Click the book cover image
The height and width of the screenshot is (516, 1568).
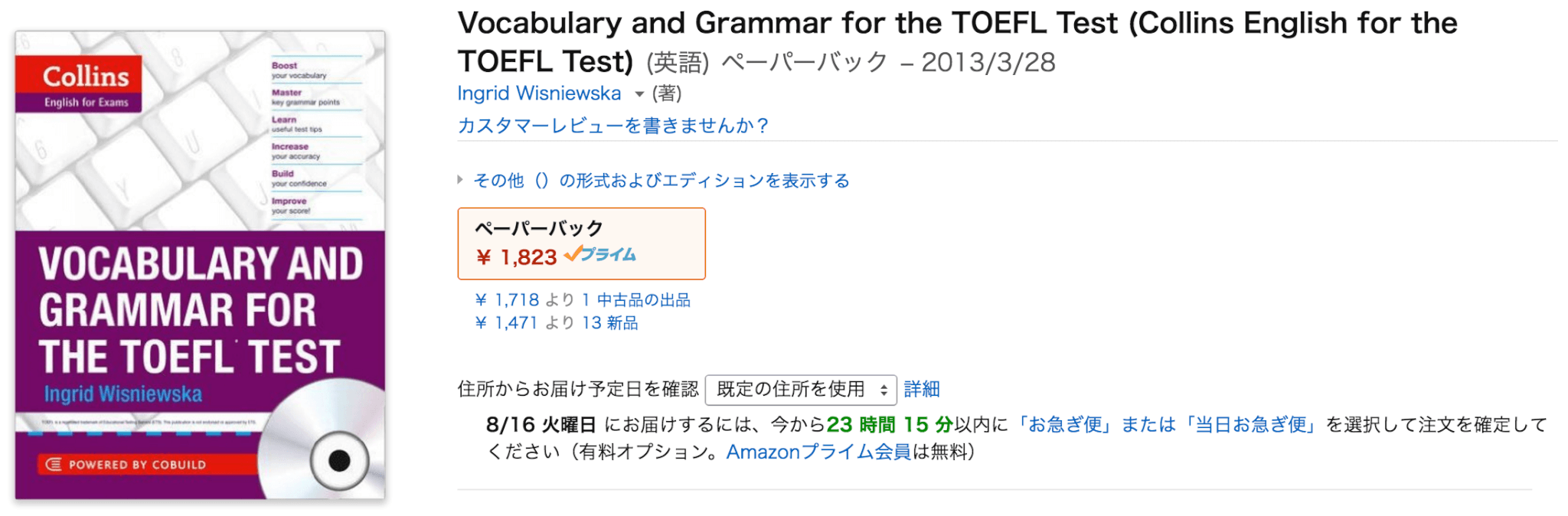click(x=200, y=265)
